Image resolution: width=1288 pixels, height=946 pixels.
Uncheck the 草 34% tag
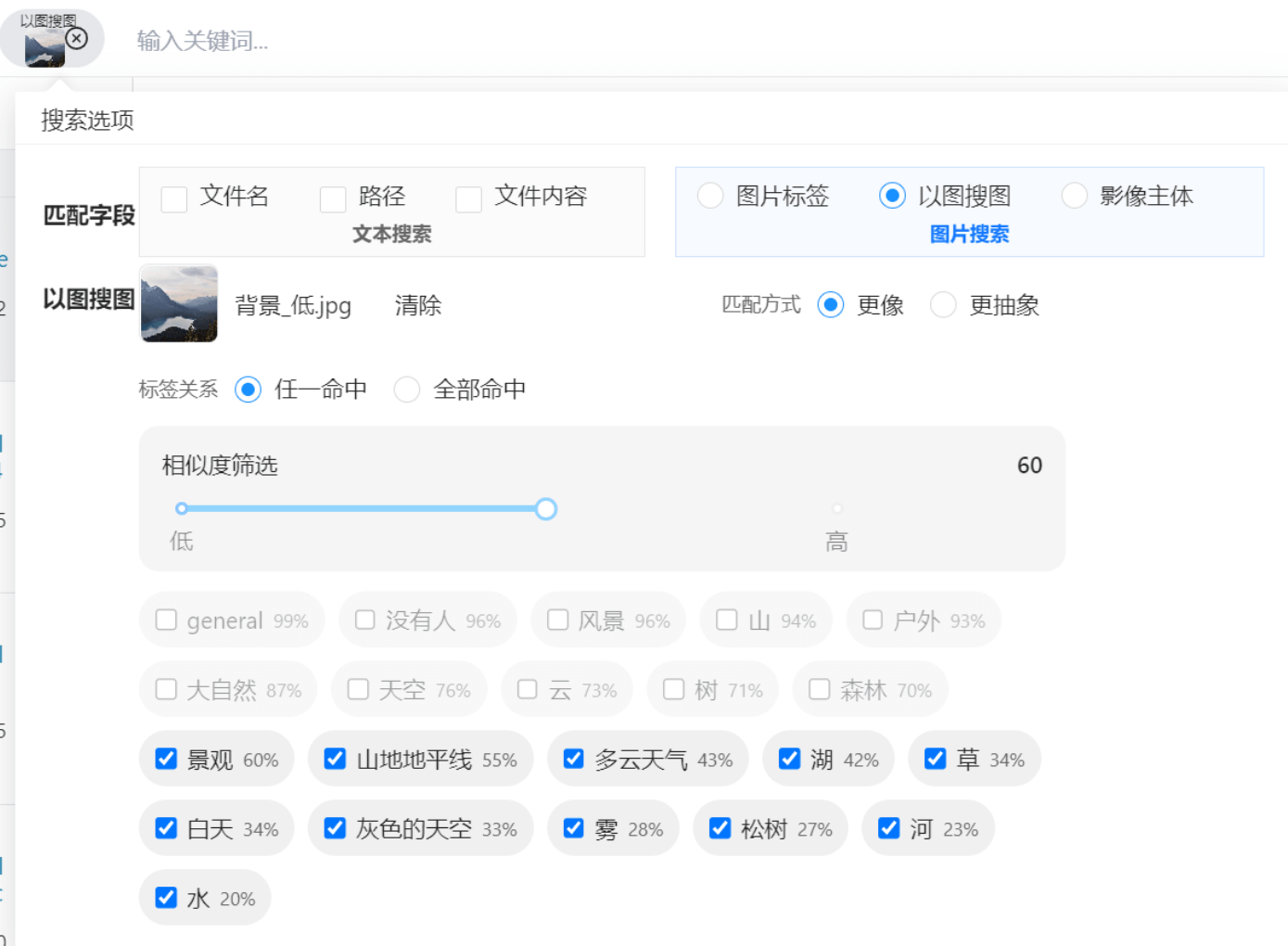coord(936,759)
